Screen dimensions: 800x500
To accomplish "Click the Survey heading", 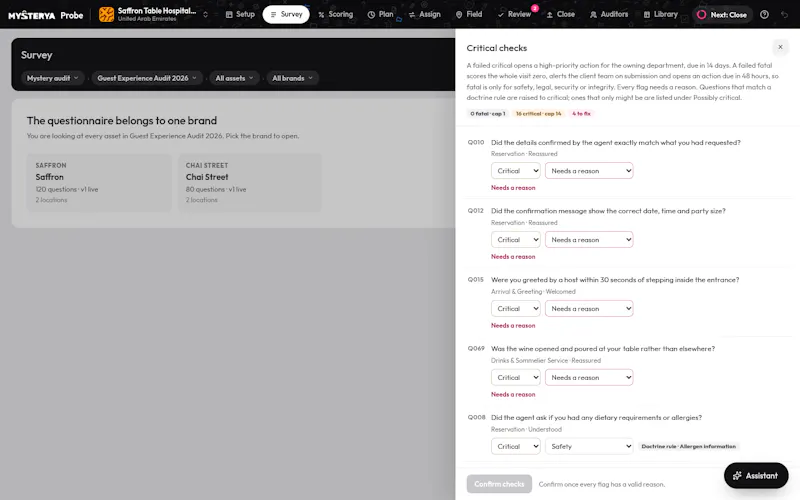I will [x=37, y=55].
